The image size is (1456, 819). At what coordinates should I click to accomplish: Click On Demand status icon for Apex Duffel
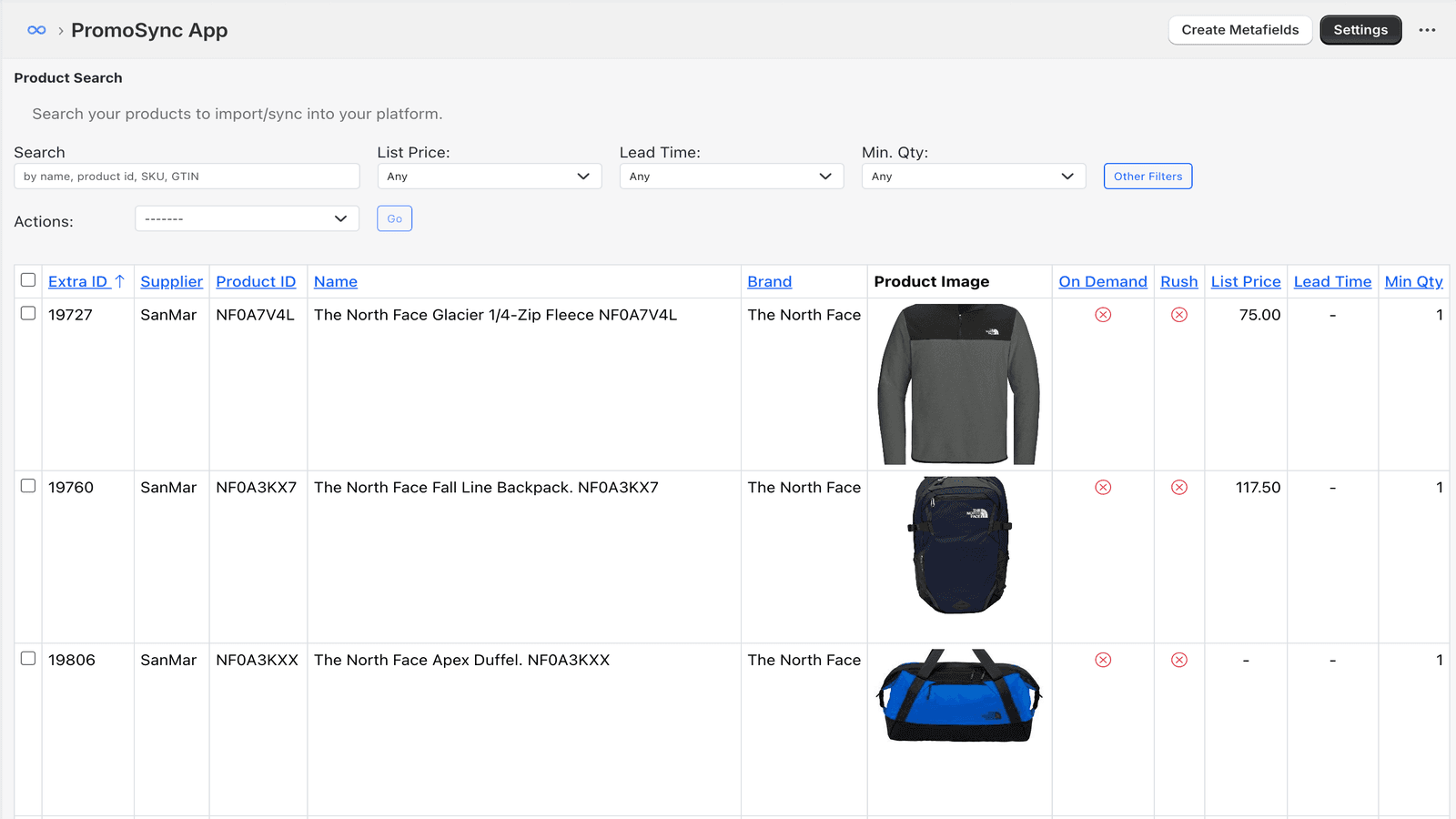(1103, 660)
